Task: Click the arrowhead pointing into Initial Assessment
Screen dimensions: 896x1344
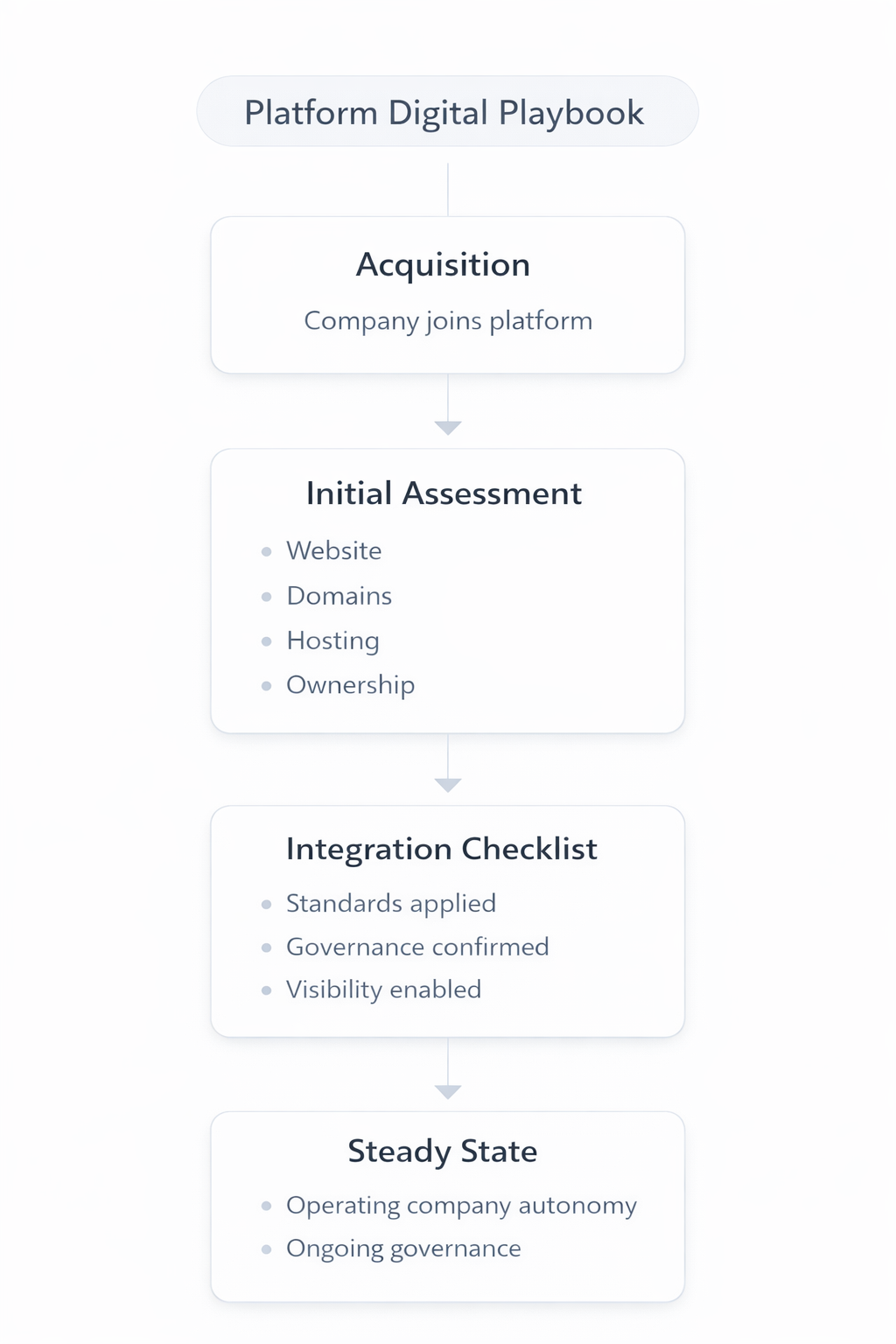Action: [x=448, y=427]
